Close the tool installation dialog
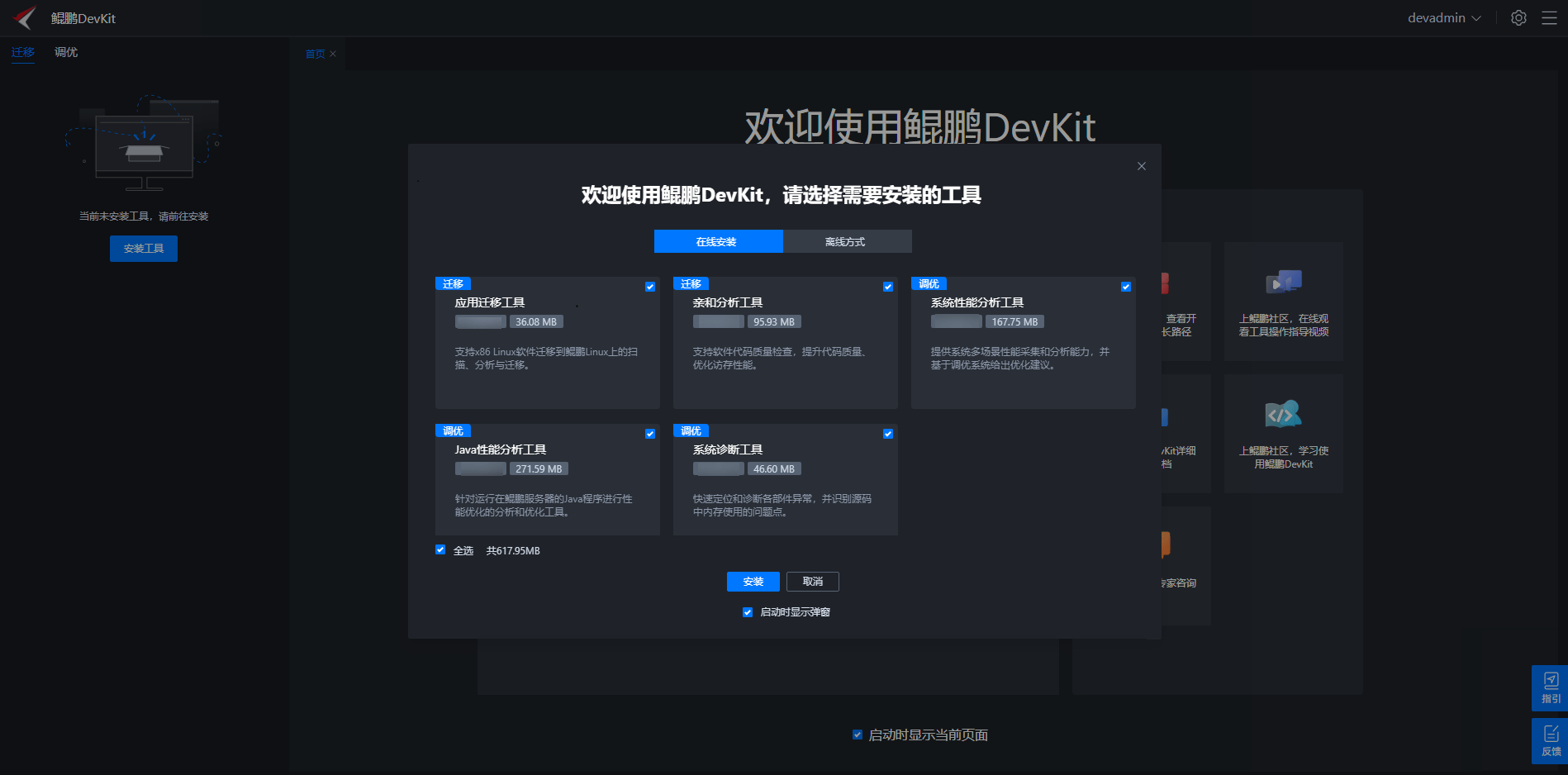Screen dimensions: 1568x775 point(1142,166)
